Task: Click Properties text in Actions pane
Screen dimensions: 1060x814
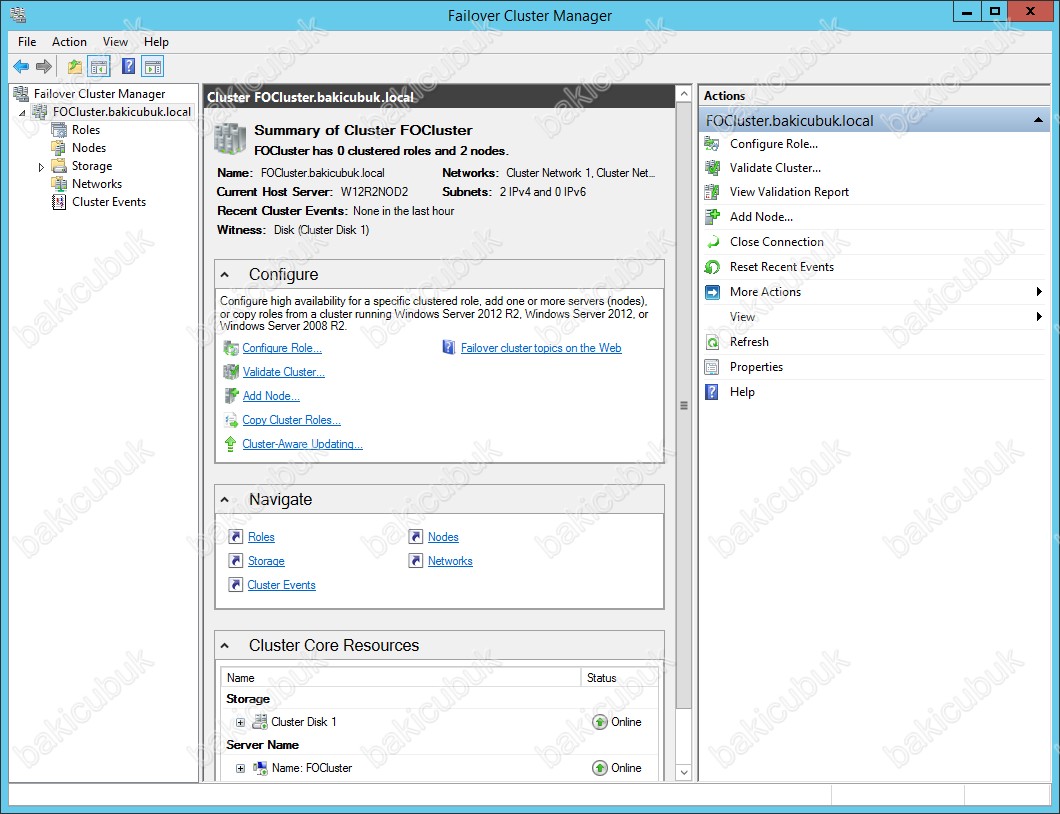Action: [x=756, y=367]
